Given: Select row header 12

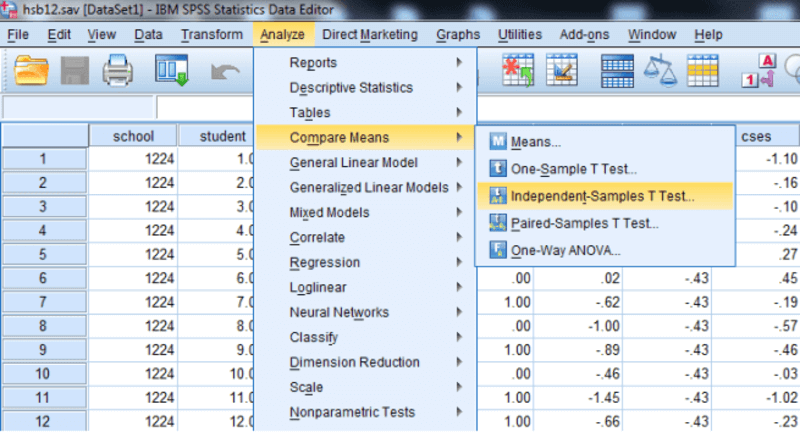Looking at the screenshot, I should point(44,421).
